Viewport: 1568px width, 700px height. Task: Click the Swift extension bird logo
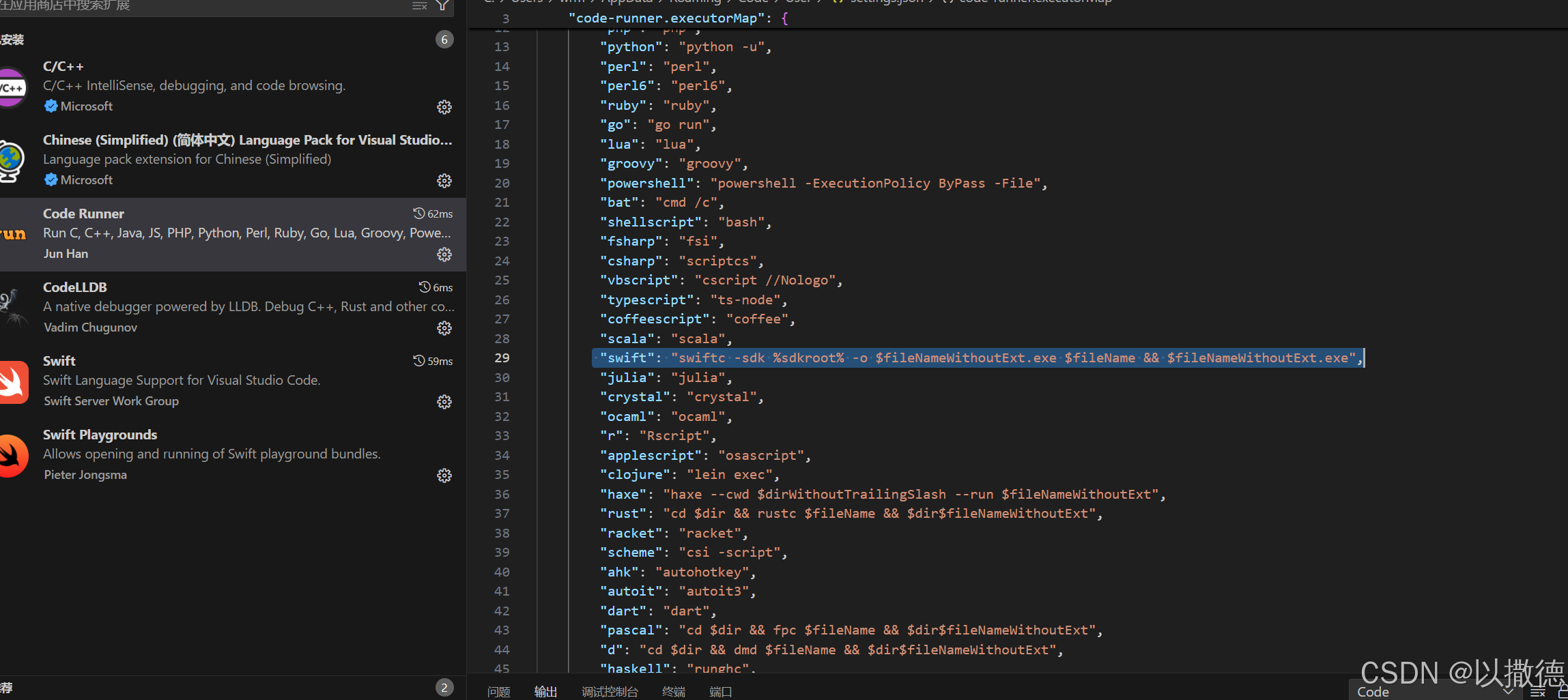click(13, 382)
